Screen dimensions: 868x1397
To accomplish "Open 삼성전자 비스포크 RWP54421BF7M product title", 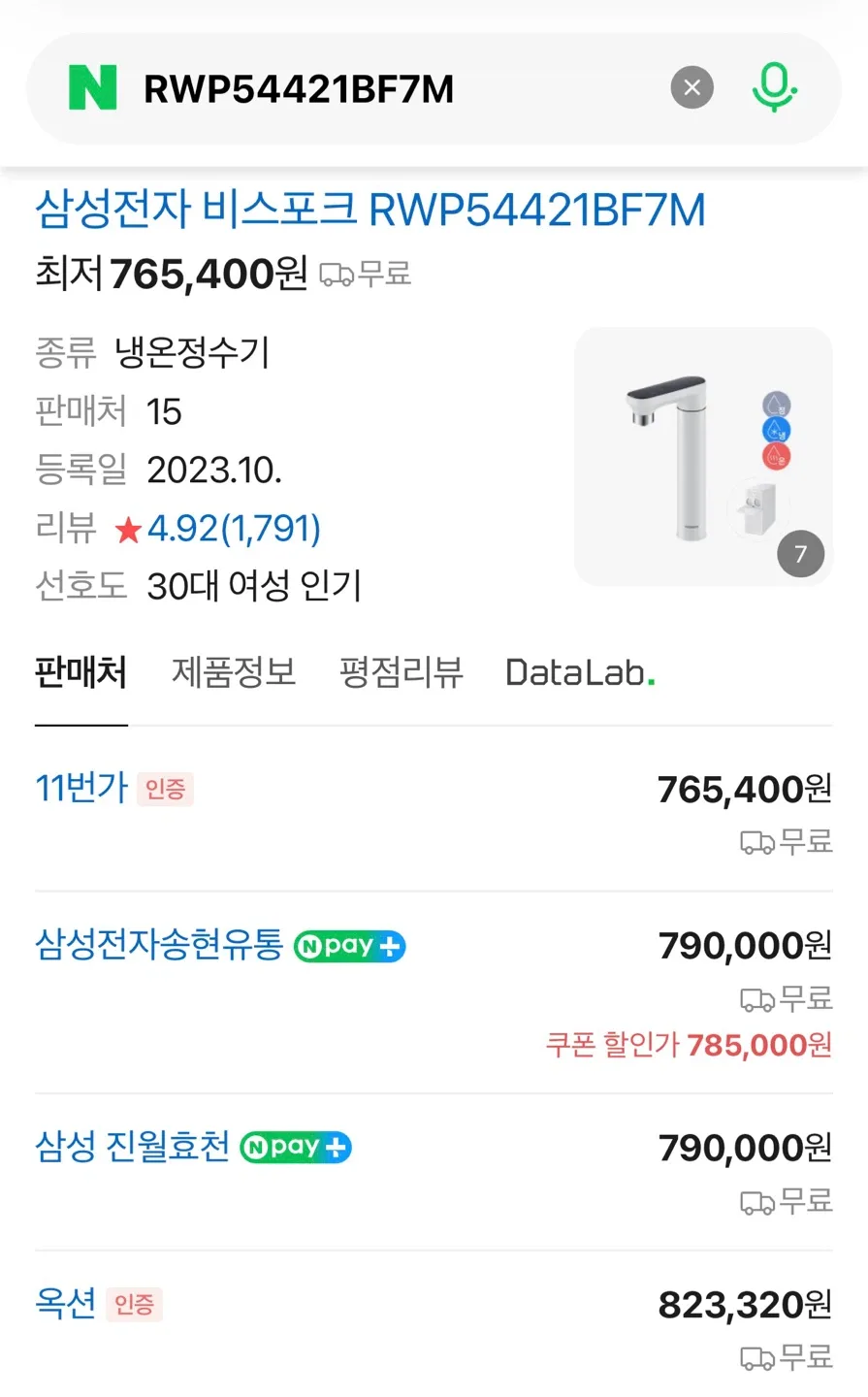I will pyautogui.click(x=370, y=211).
